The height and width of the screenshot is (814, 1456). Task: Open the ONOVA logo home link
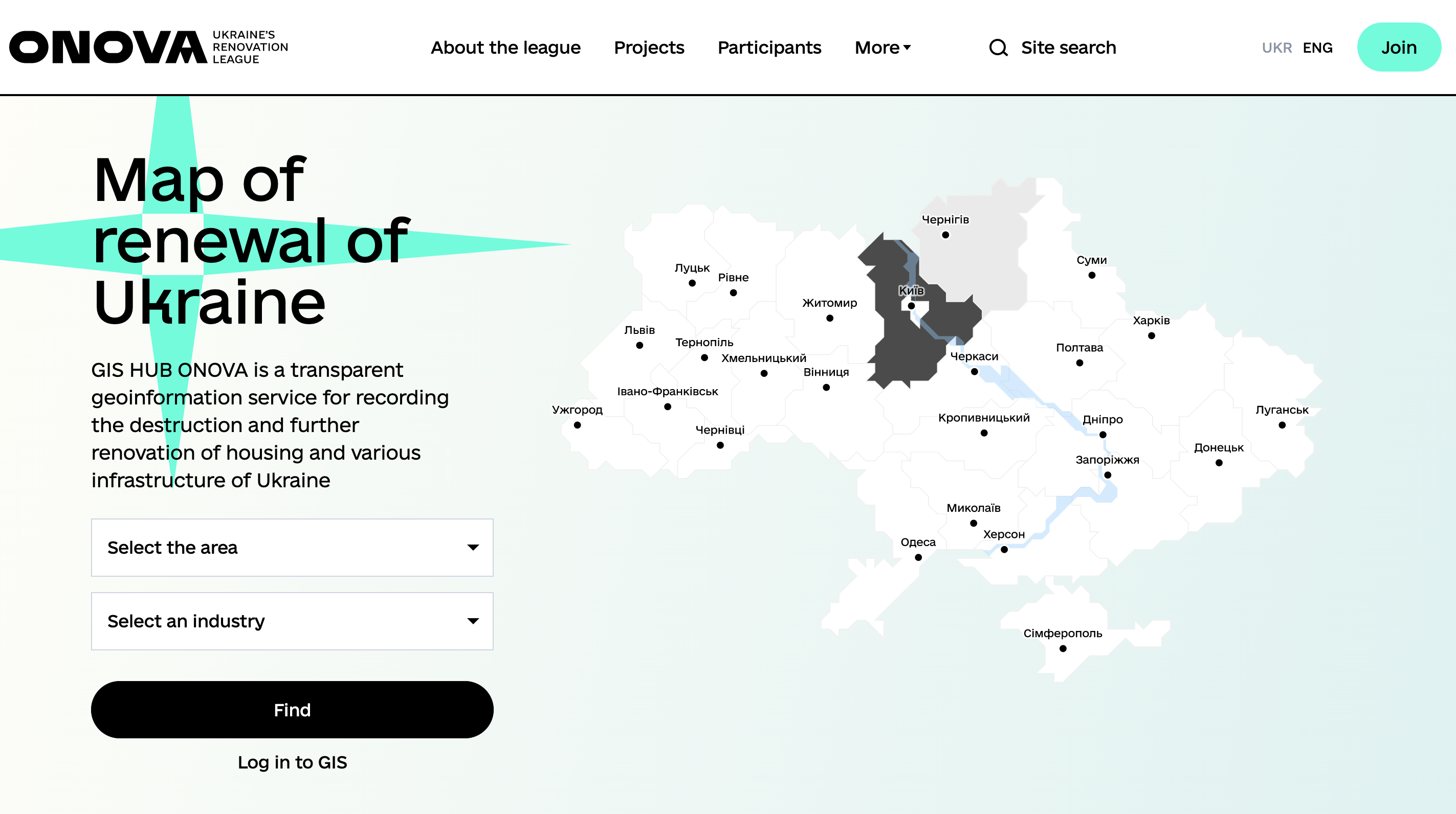pyautogui.click(x=149, y=47)
